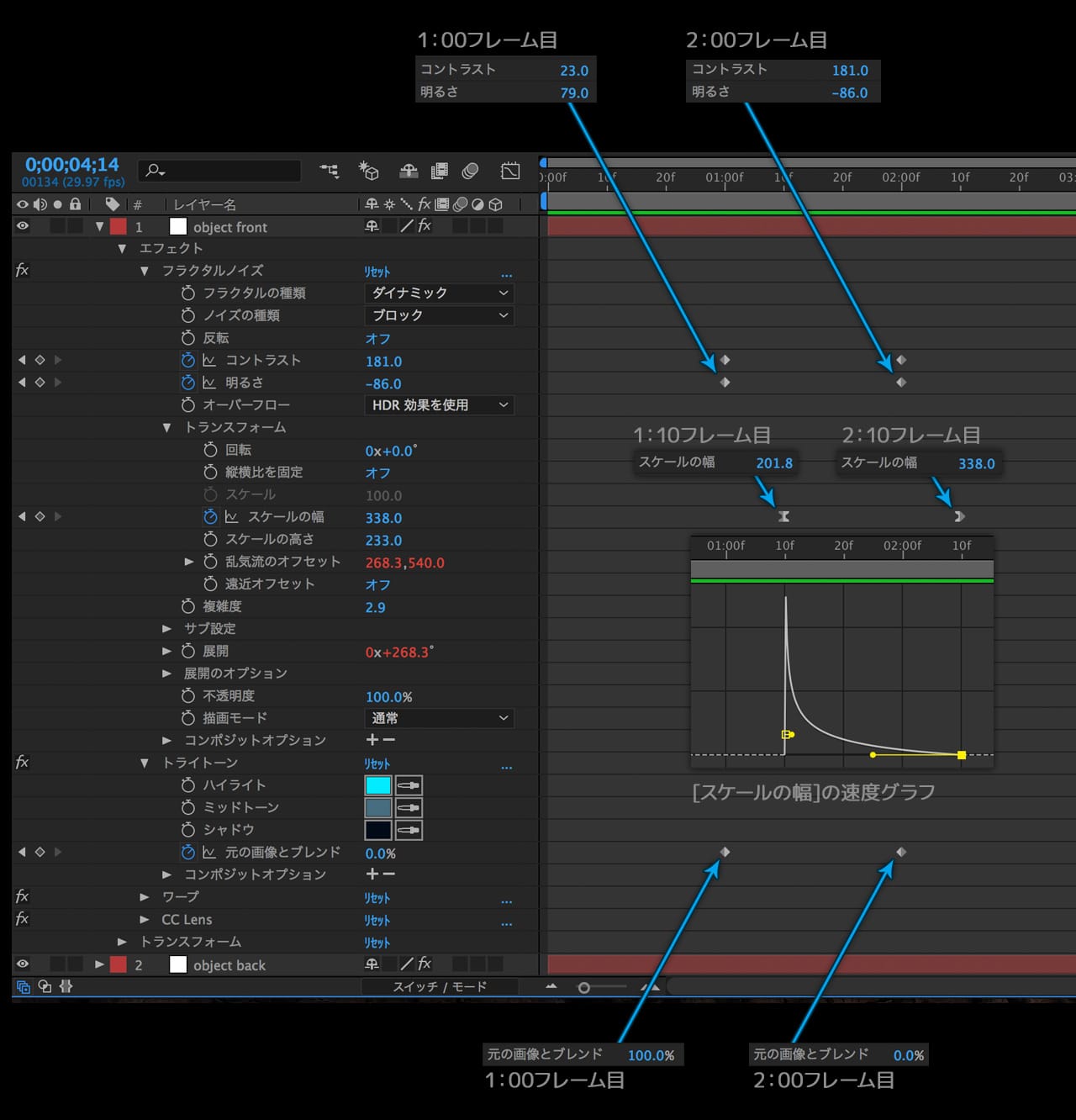Image resolution: width=1076 pixels, height=1120 pixels.
Task: Click the ハイライト eyedropper icon
Action: coord(409,785)
